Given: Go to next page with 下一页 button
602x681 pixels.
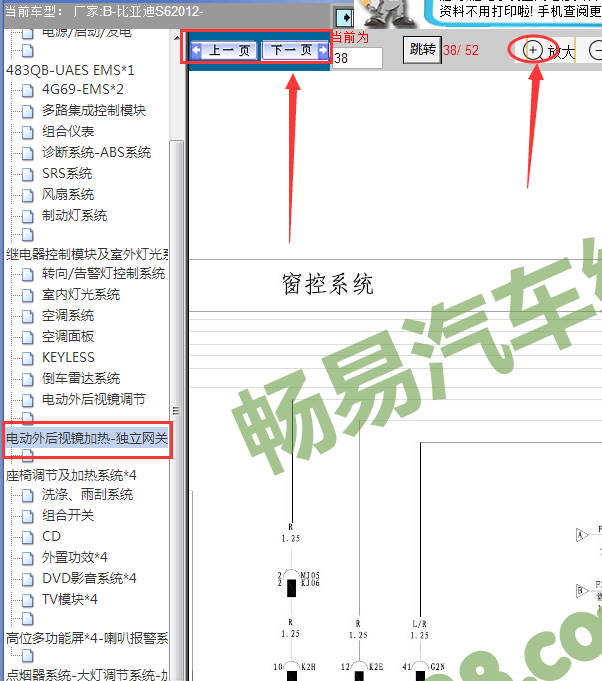Looking at the screenshot, I should coord(295,50).
